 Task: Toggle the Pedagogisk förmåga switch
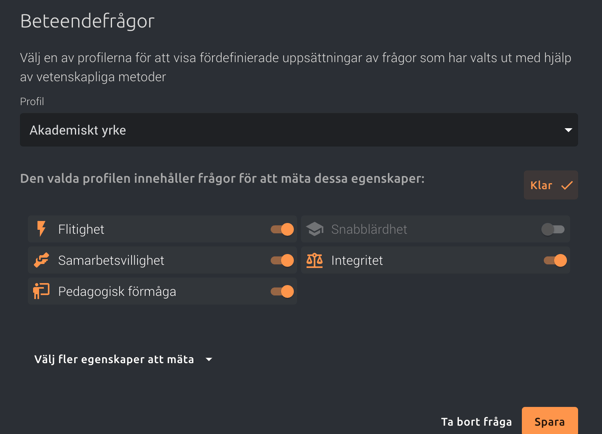282,292
